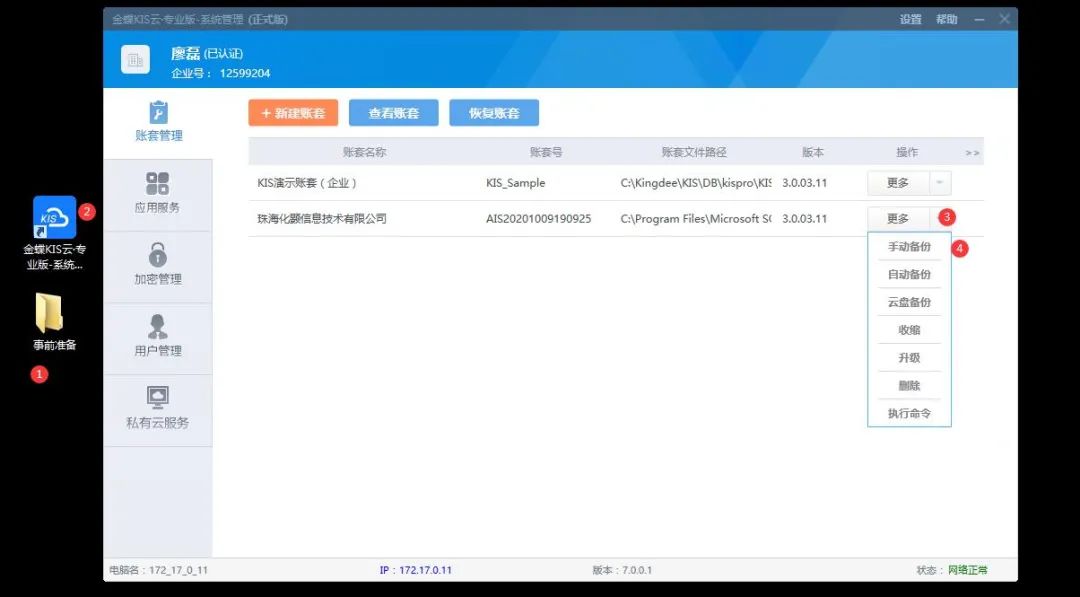Viewport: 1080px width, 597px height.
Task: Close the 系统管理 window
Action: point(1004,19)
